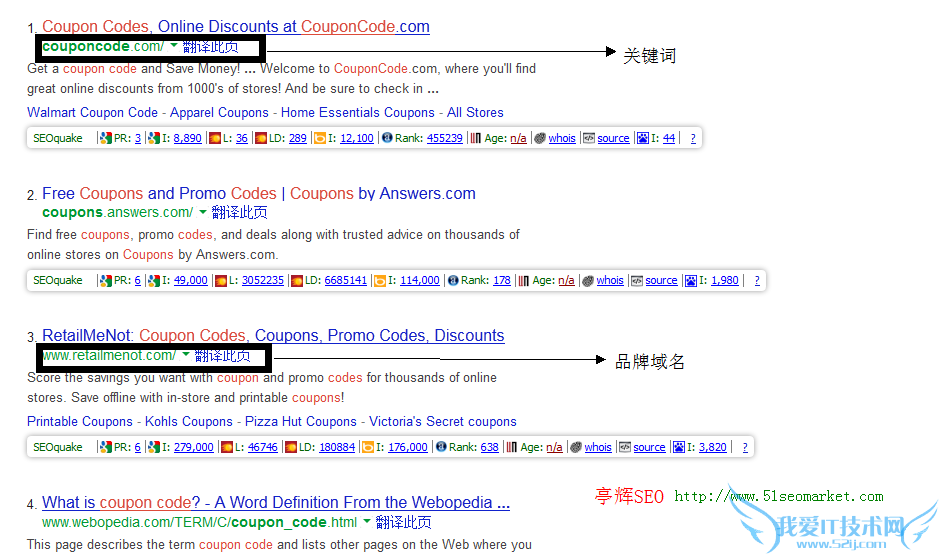Open SEOquake help question mark in answers.com bar
The height and width of the screenshot is (559, 944).
[x=757, y=280]
